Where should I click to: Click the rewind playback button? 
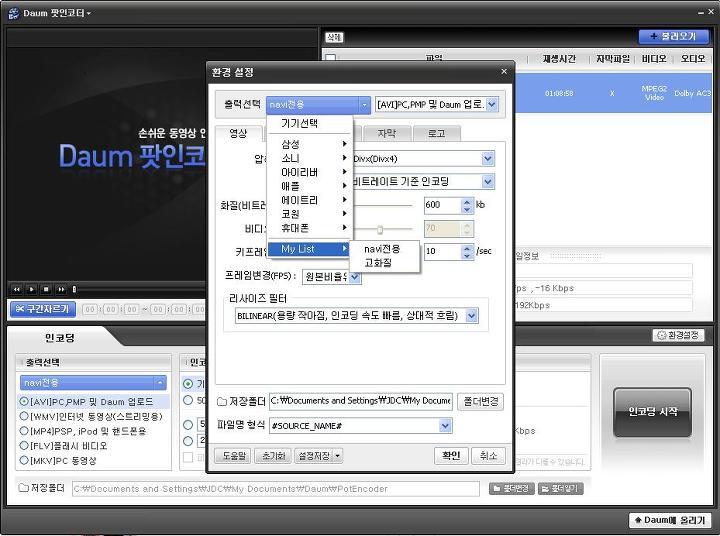[x=17, y=289]
